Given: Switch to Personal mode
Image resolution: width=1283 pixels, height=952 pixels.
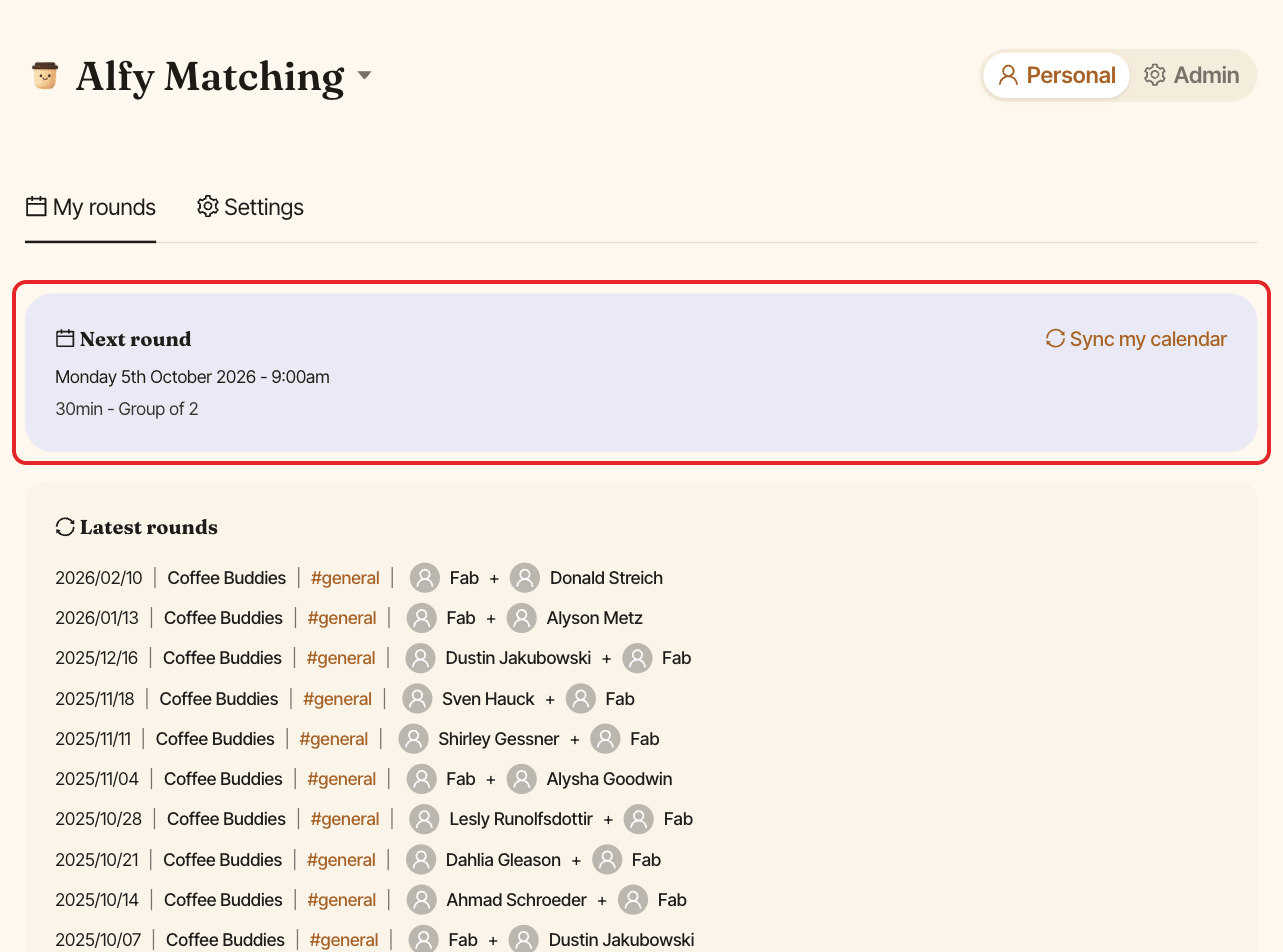Looking at the screenshot, I should [1056, 75].
